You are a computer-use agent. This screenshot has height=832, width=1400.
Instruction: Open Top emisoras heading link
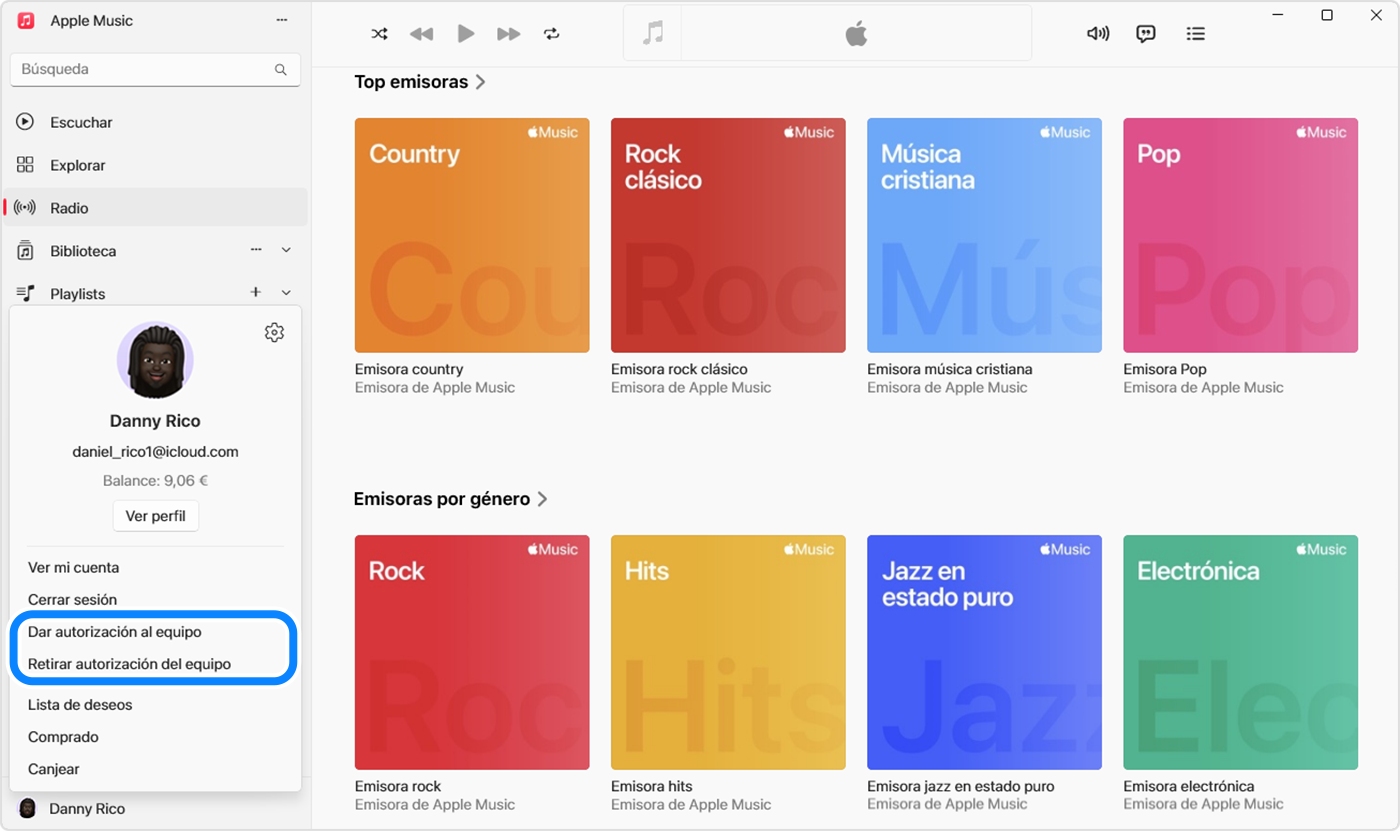411,82
